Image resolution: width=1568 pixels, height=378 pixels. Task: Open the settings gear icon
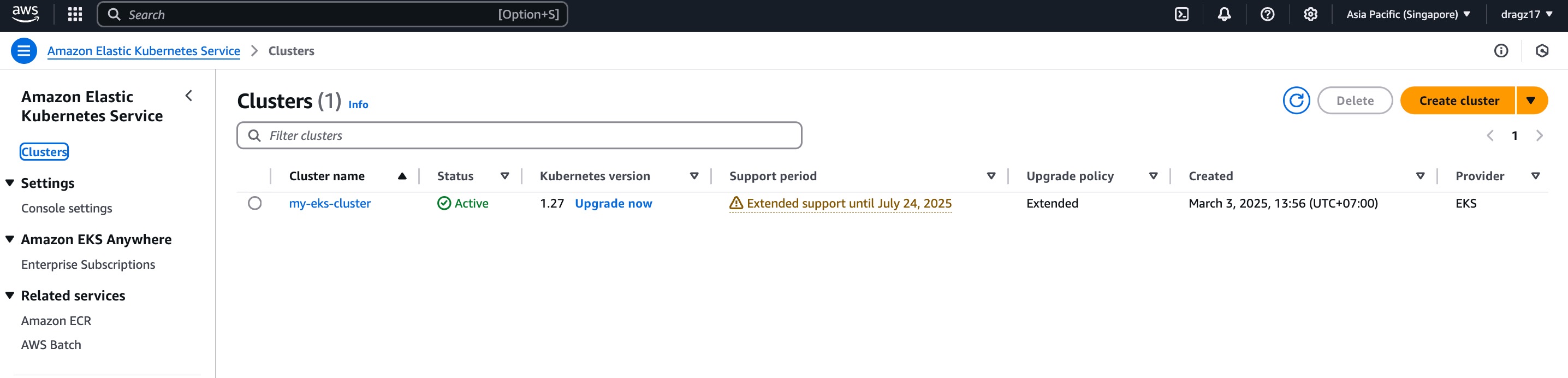point(1310,15)
